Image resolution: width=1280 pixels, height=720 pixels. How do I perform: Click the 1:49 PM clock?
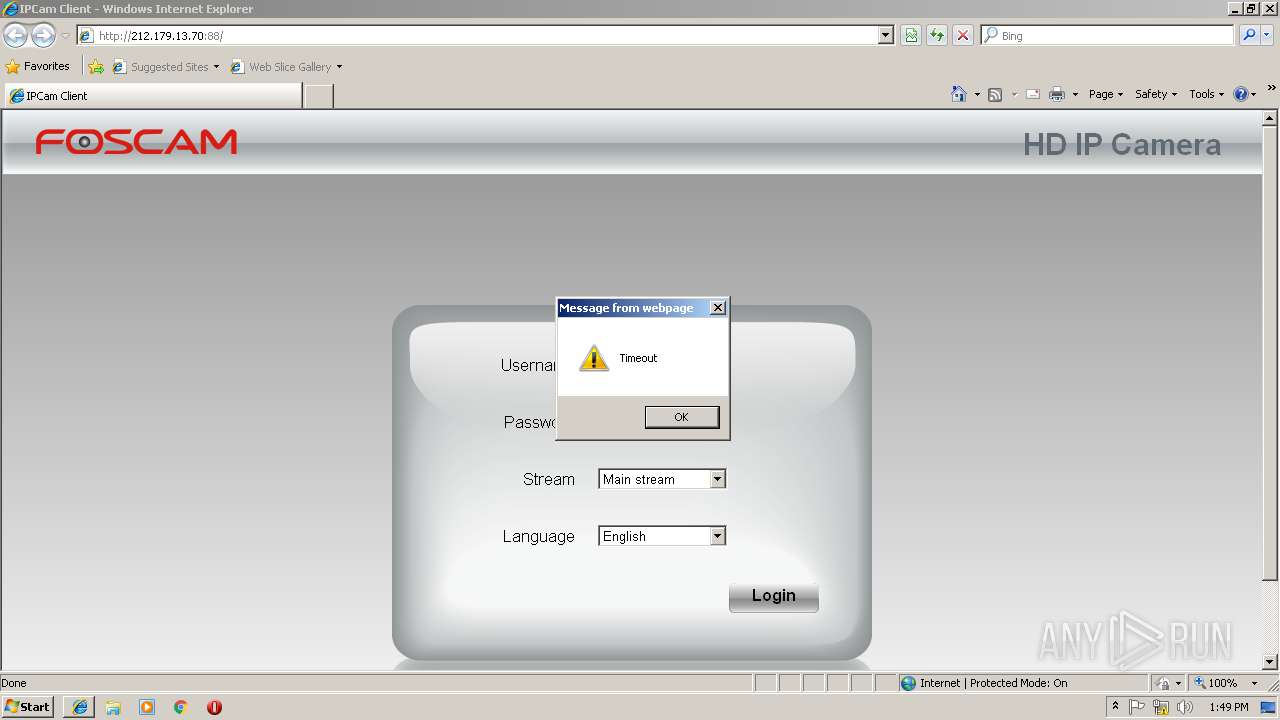[1229, 707]
